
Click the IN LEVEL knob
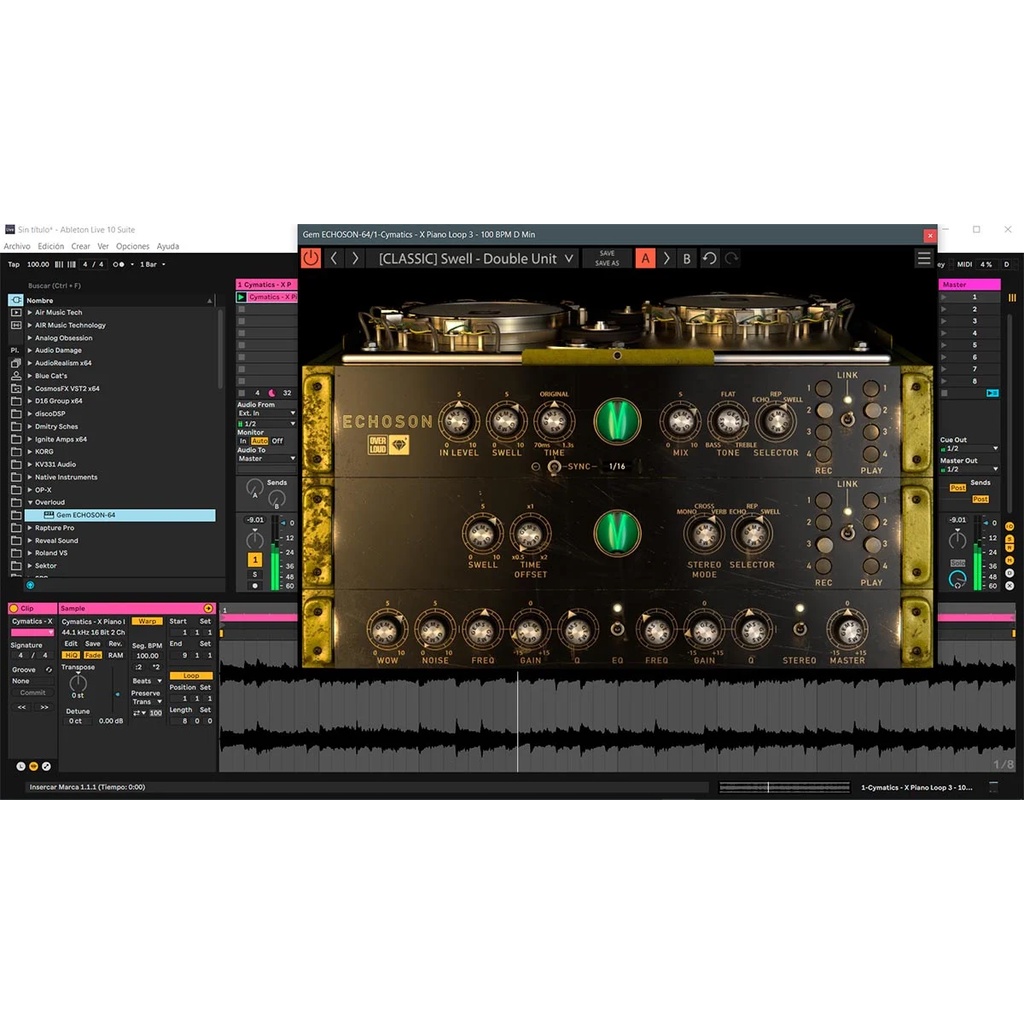[458, 421]
